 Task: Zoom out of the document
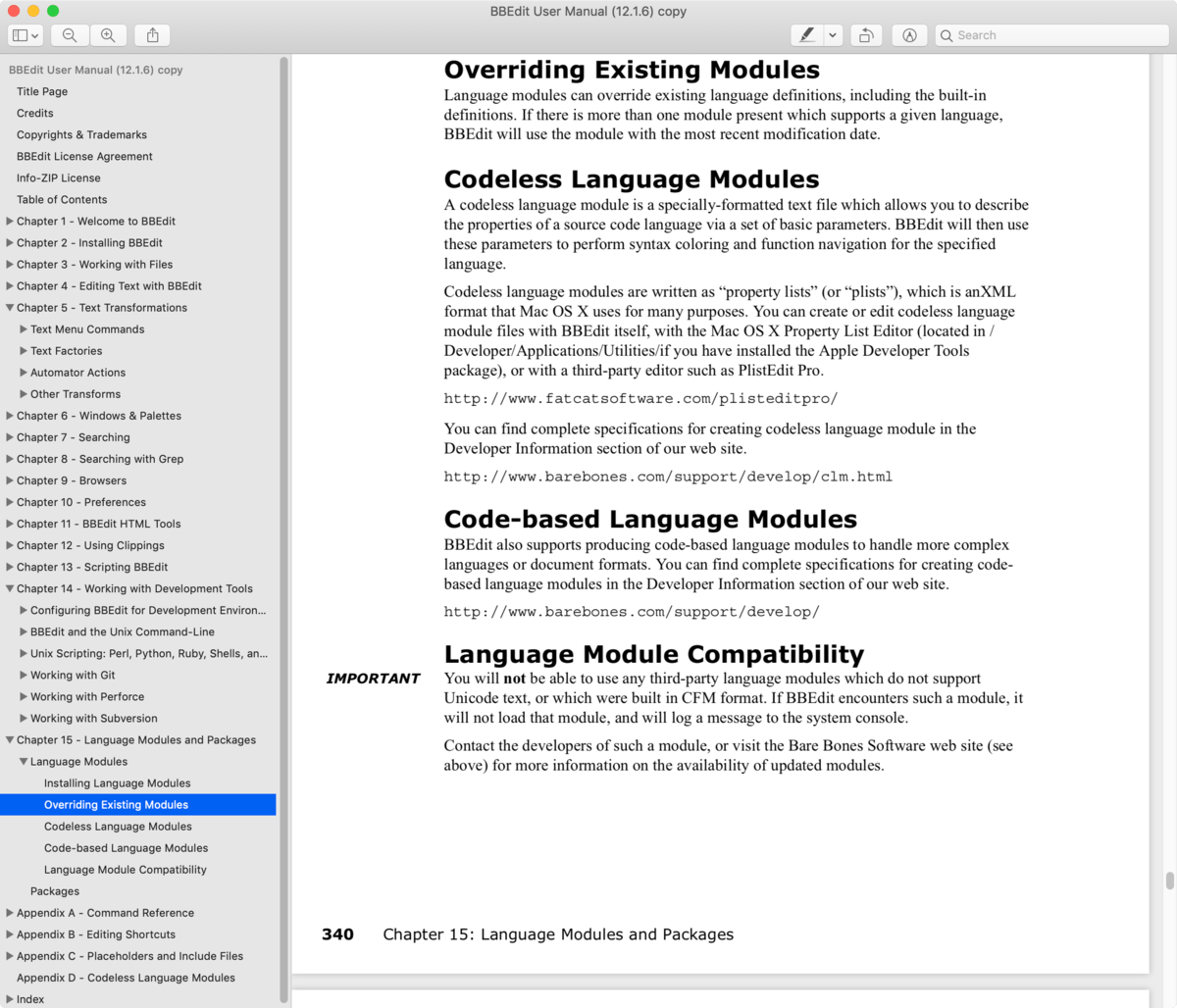(69, 34)
